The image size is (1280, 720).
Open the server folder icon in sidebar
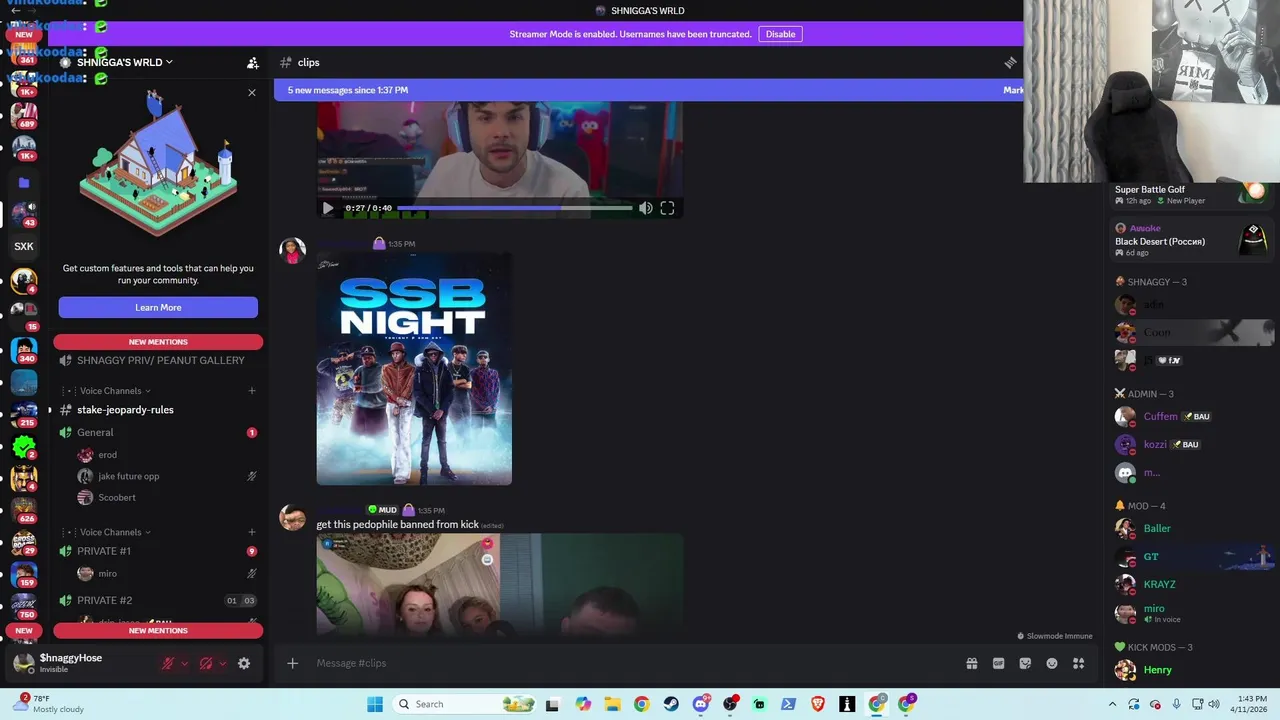(x=24, y=183)
